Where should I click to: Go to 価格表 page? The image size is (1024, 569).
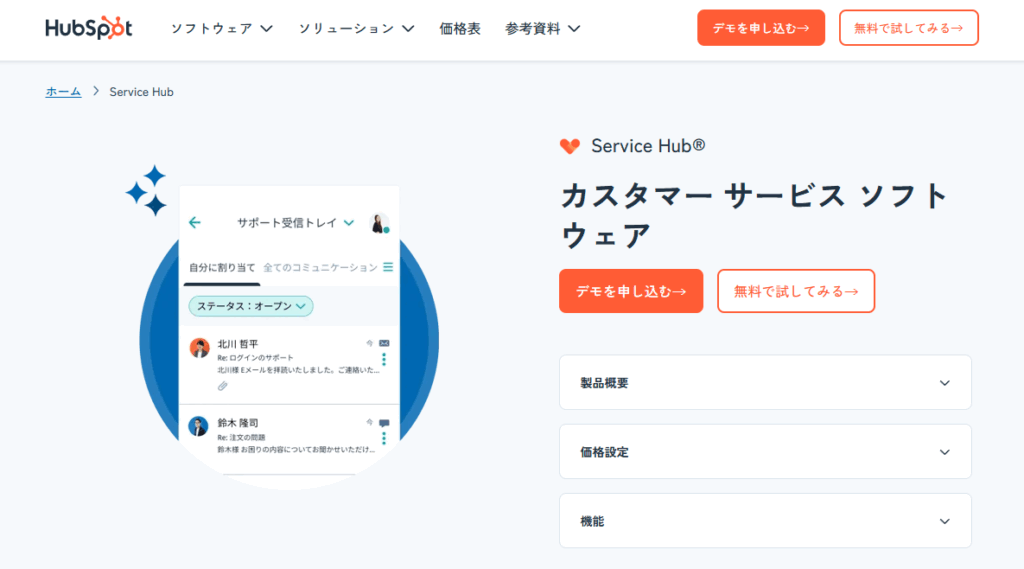460,29
